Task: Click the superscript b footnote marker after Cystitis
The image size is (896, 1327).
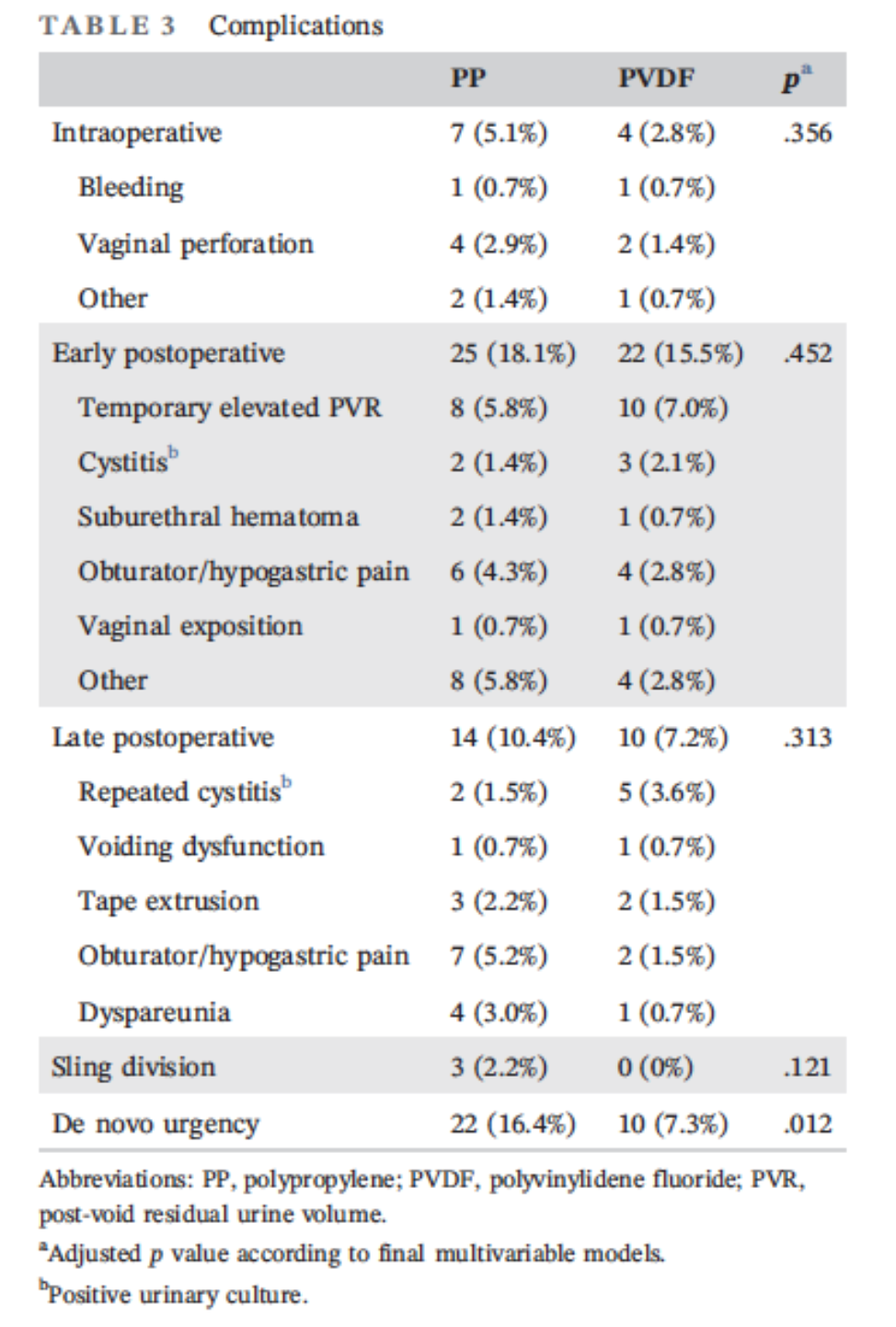Action: (174, 453)
